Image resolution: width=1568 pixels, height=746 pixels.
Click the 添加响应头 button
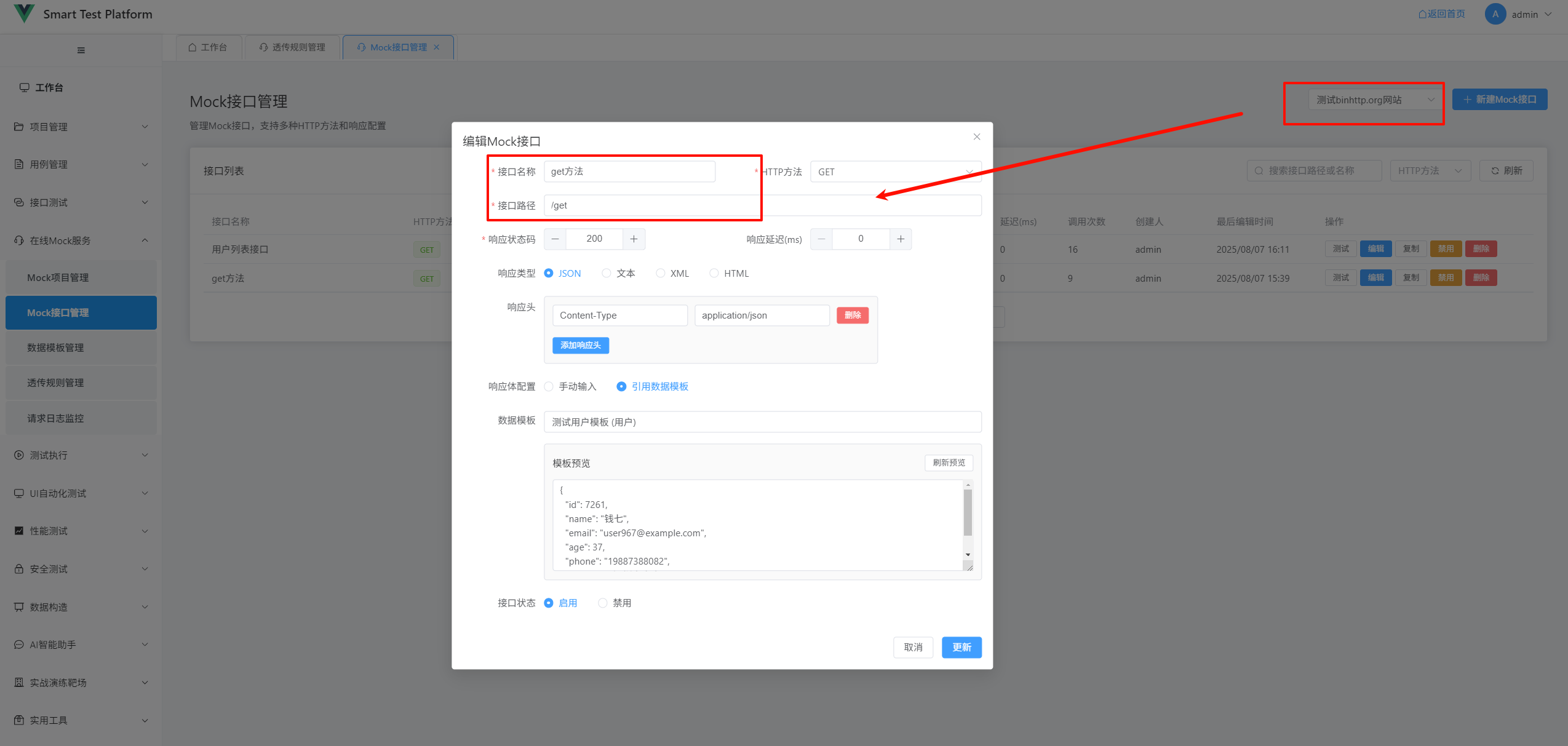click(x=580, y=345)
